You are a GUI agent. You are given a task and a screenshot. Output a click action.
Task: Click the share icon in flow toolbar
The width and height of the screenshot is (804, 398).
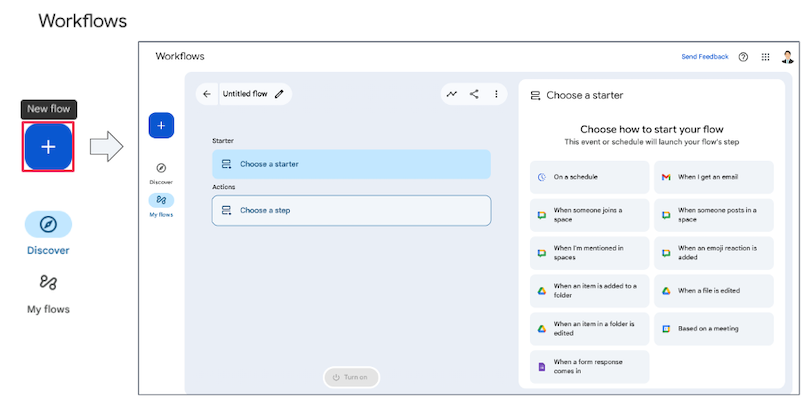tap(474, 94)
